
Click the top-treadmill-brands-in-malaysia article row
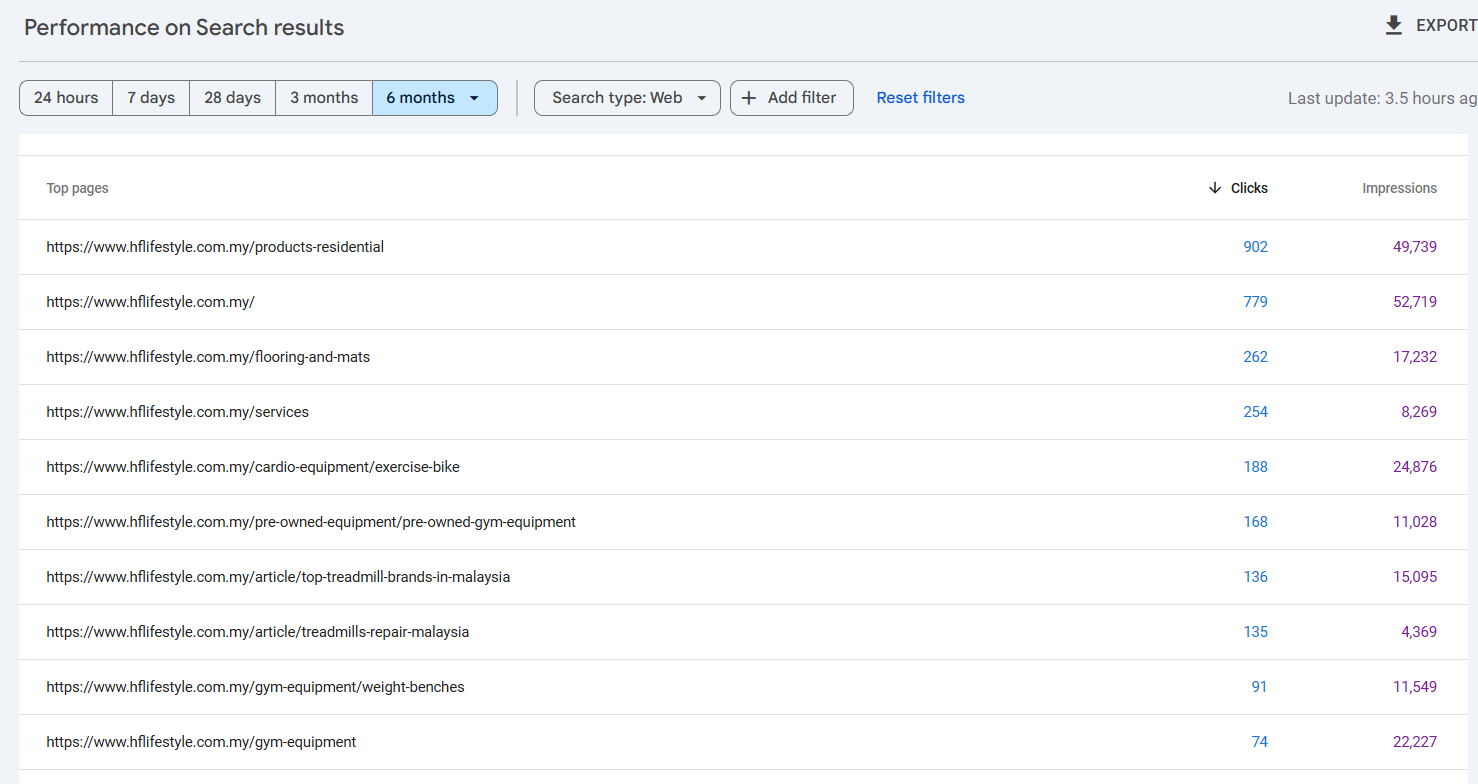coord(278,577)
